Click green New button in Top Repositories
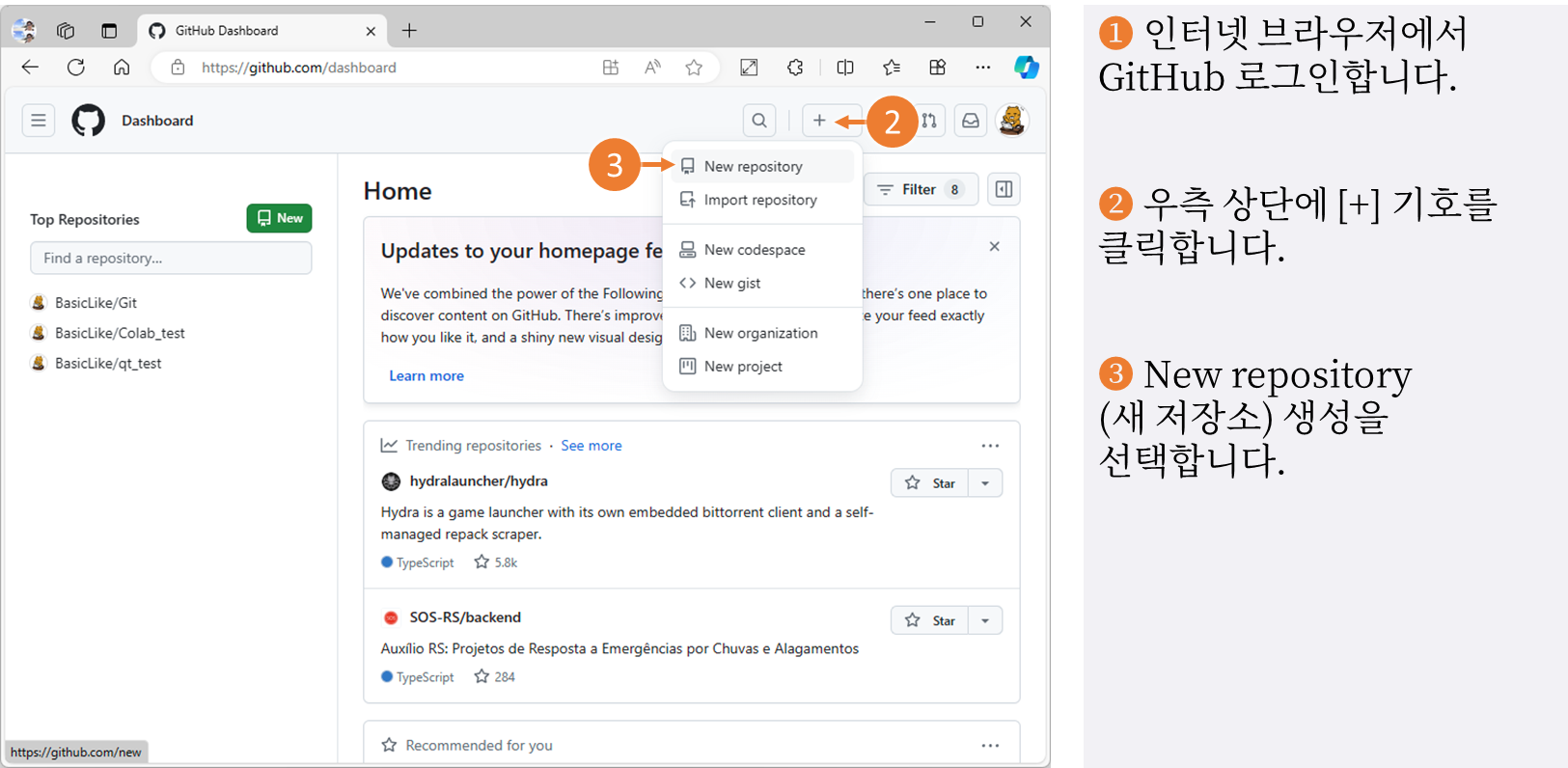 click(279, 218)
